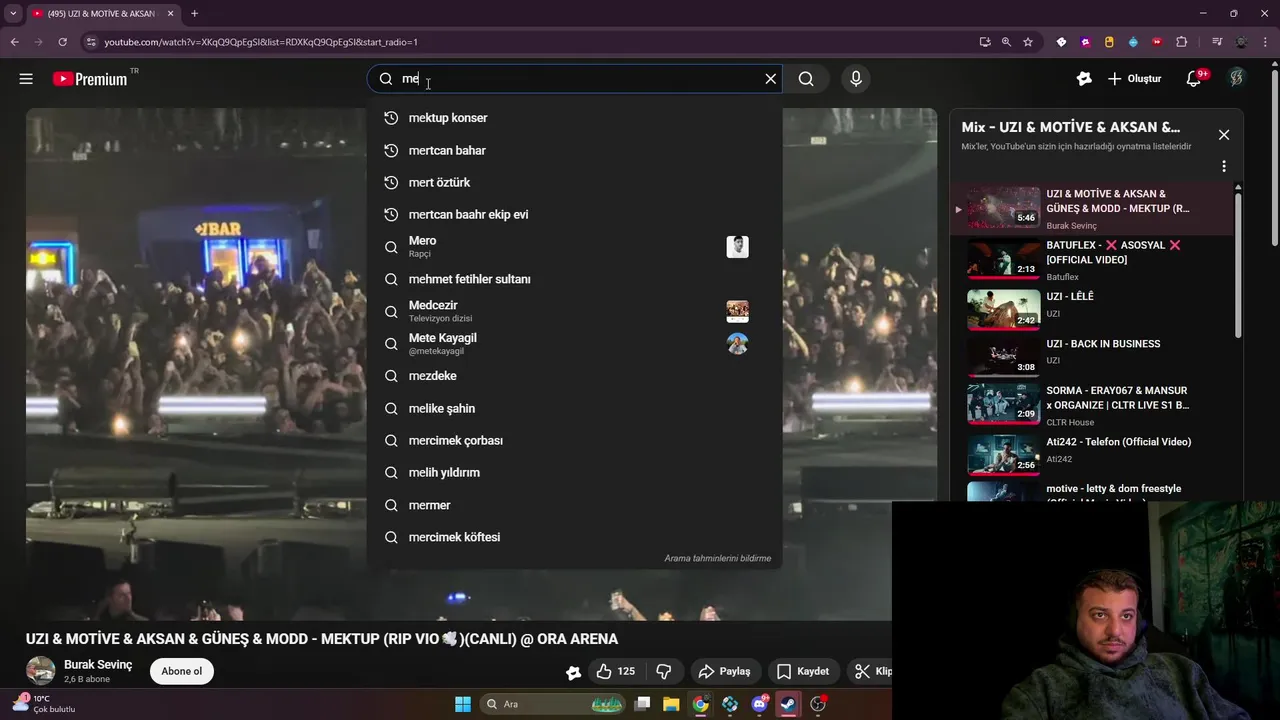Select suggestion "mehmet fetihler sultanı"
This screenshot has width=1280, height=720.
(574, 279)
